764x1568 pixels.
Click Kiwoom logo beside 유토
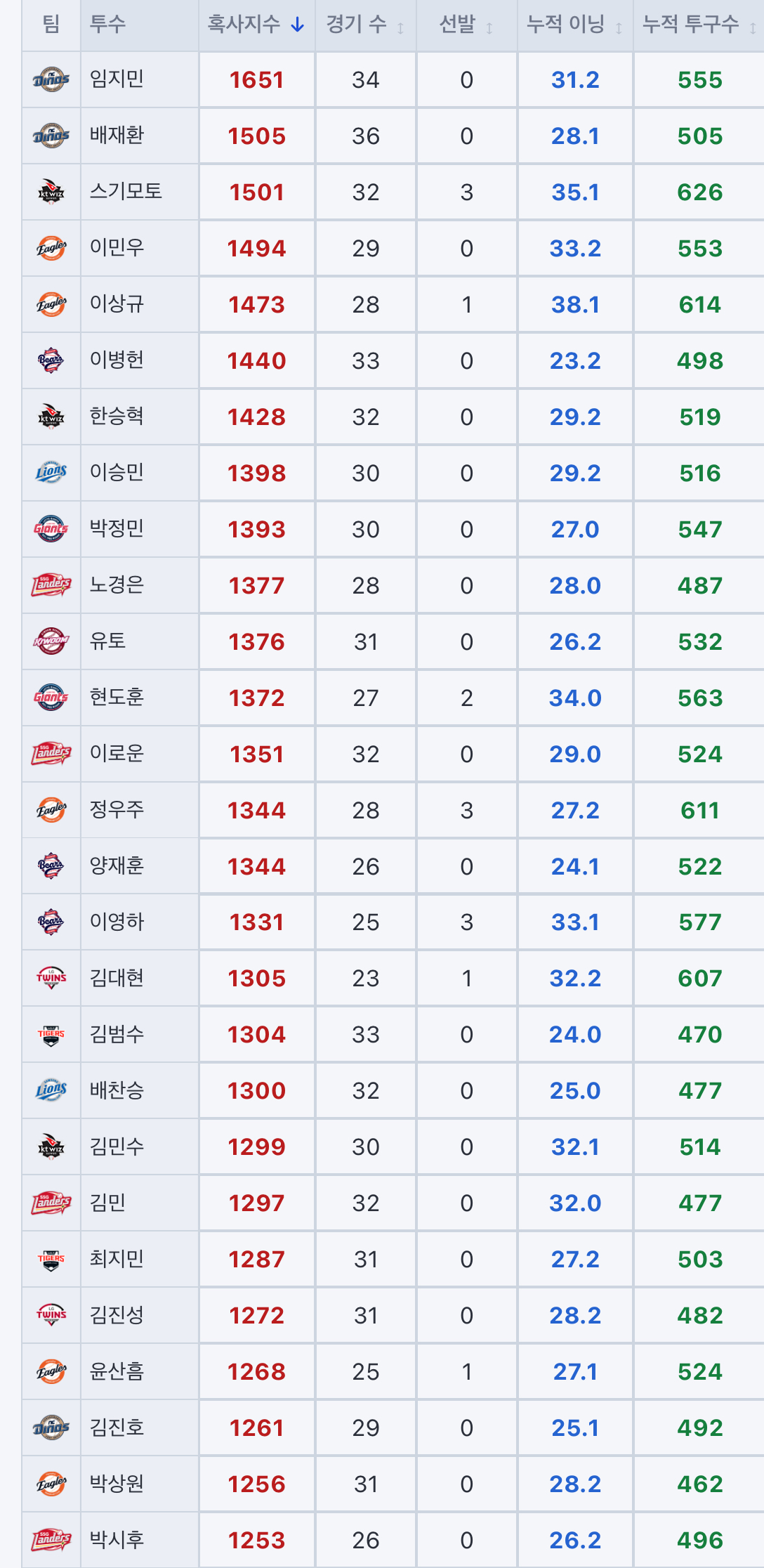tap(51, 641)
